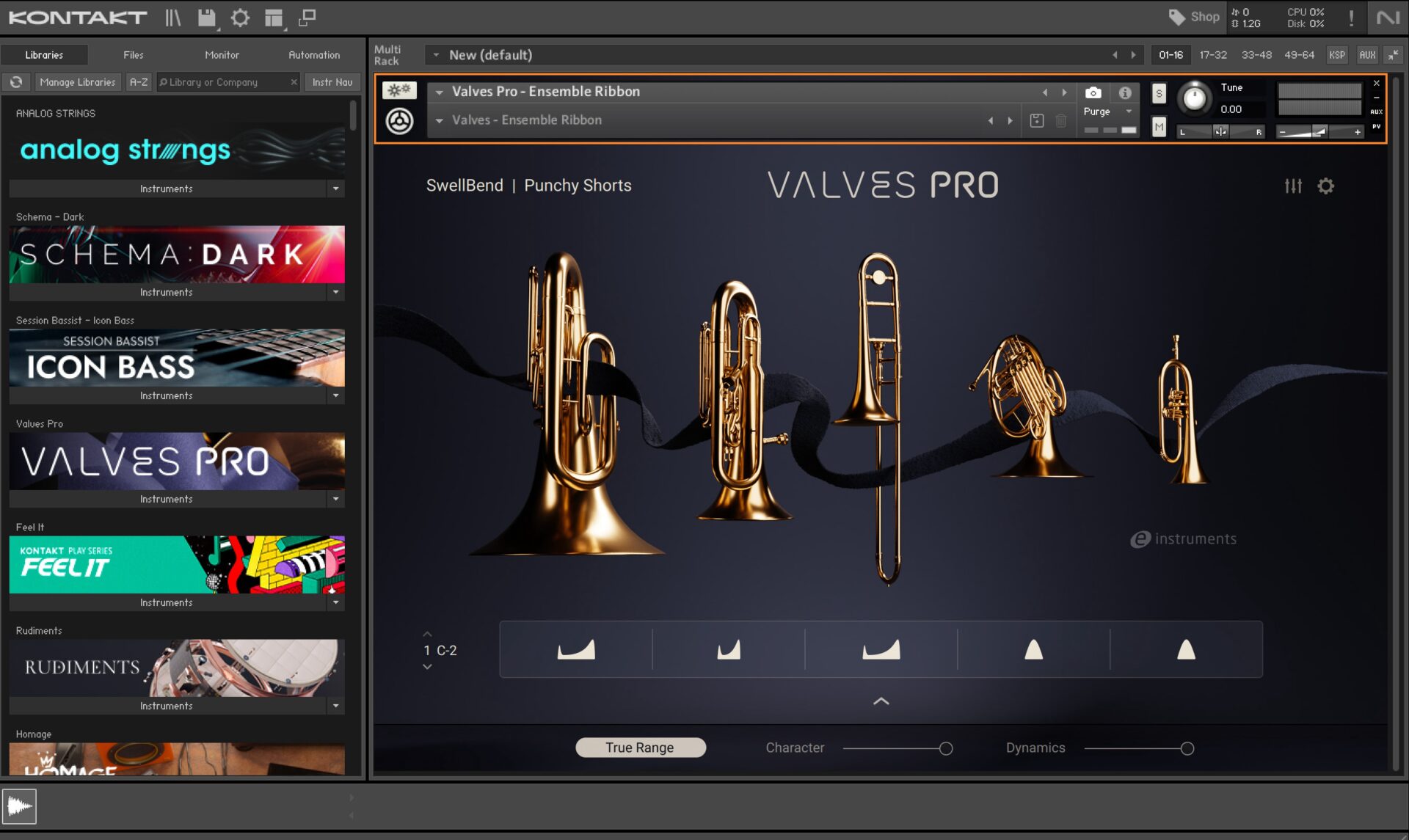Image resolution: width=1409 pixels, height=840 pixels.
Task: Sort libraries with the A-Z button
Action: [x=138, y=81]
